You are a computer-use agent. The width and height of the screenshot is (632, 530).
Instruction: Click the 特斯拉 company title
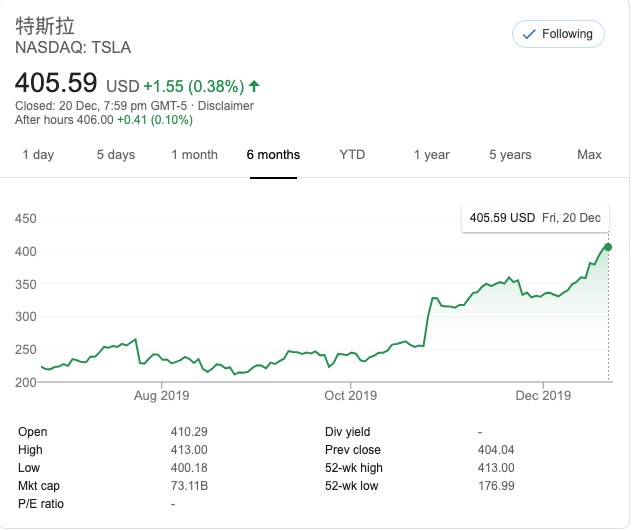[x=45, y=26]
